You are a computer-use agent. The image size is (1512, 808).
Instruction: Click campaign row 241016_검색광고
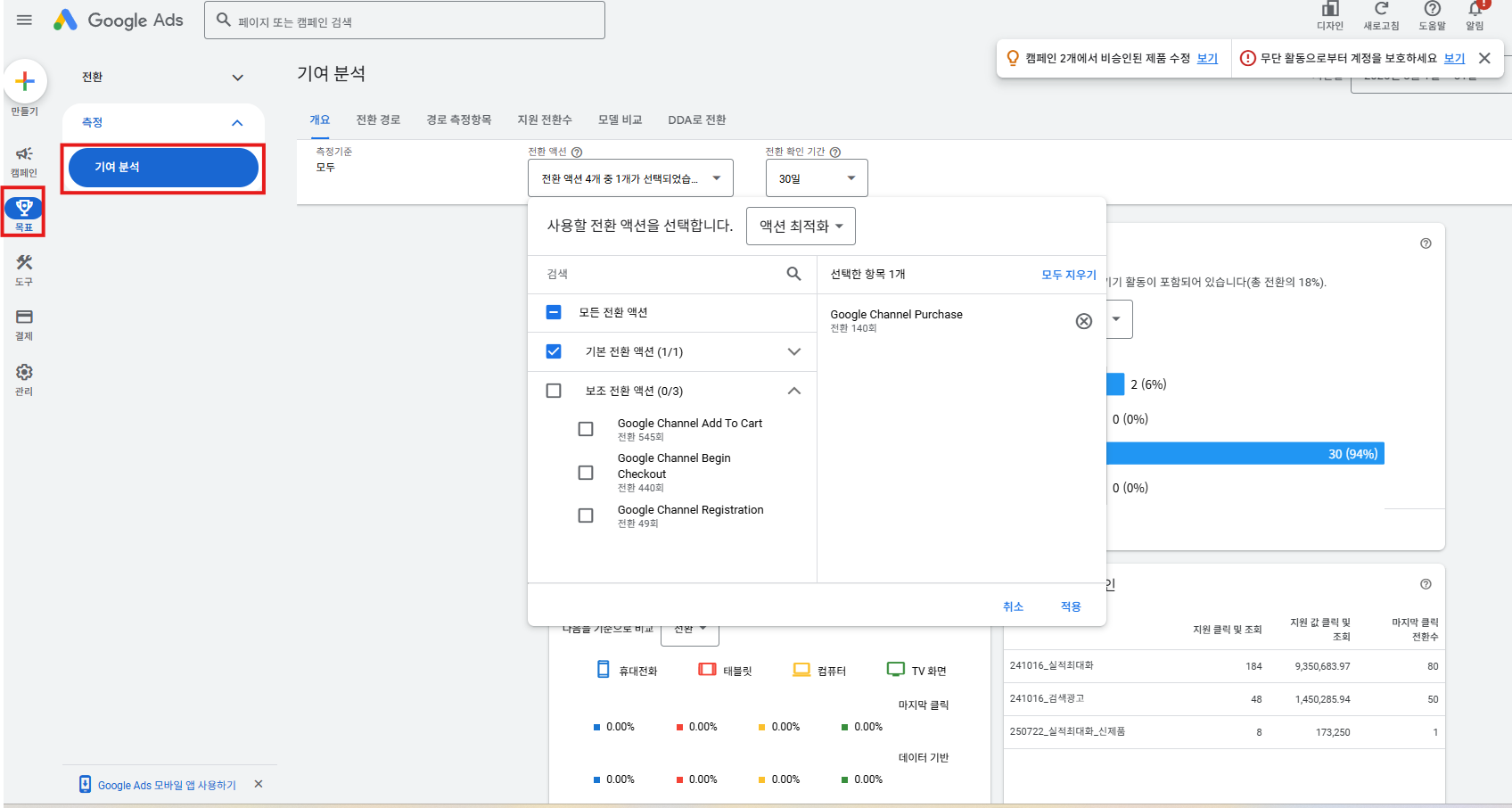(x=1224, y=699)
